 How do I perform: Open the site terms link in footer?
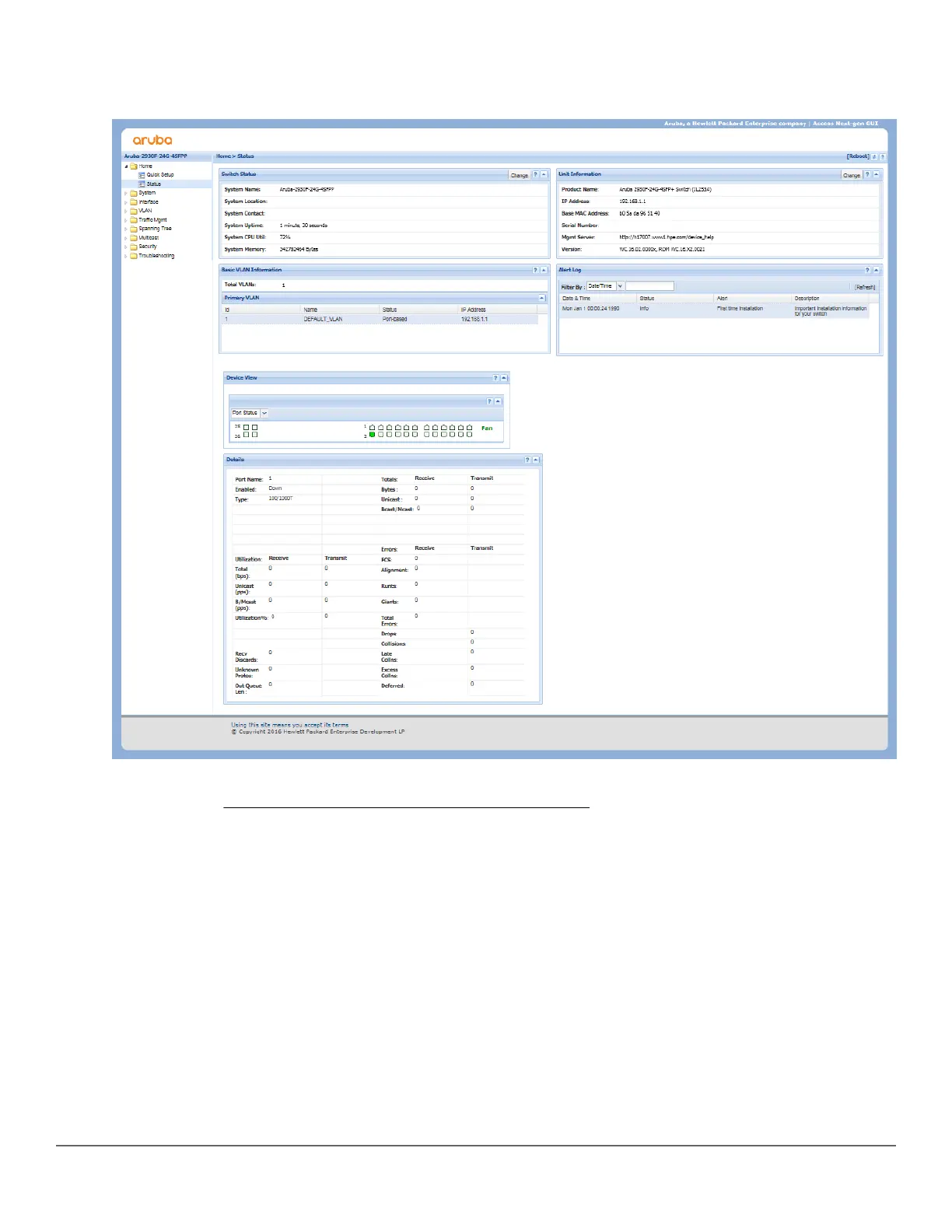click(x=290, y=725)
